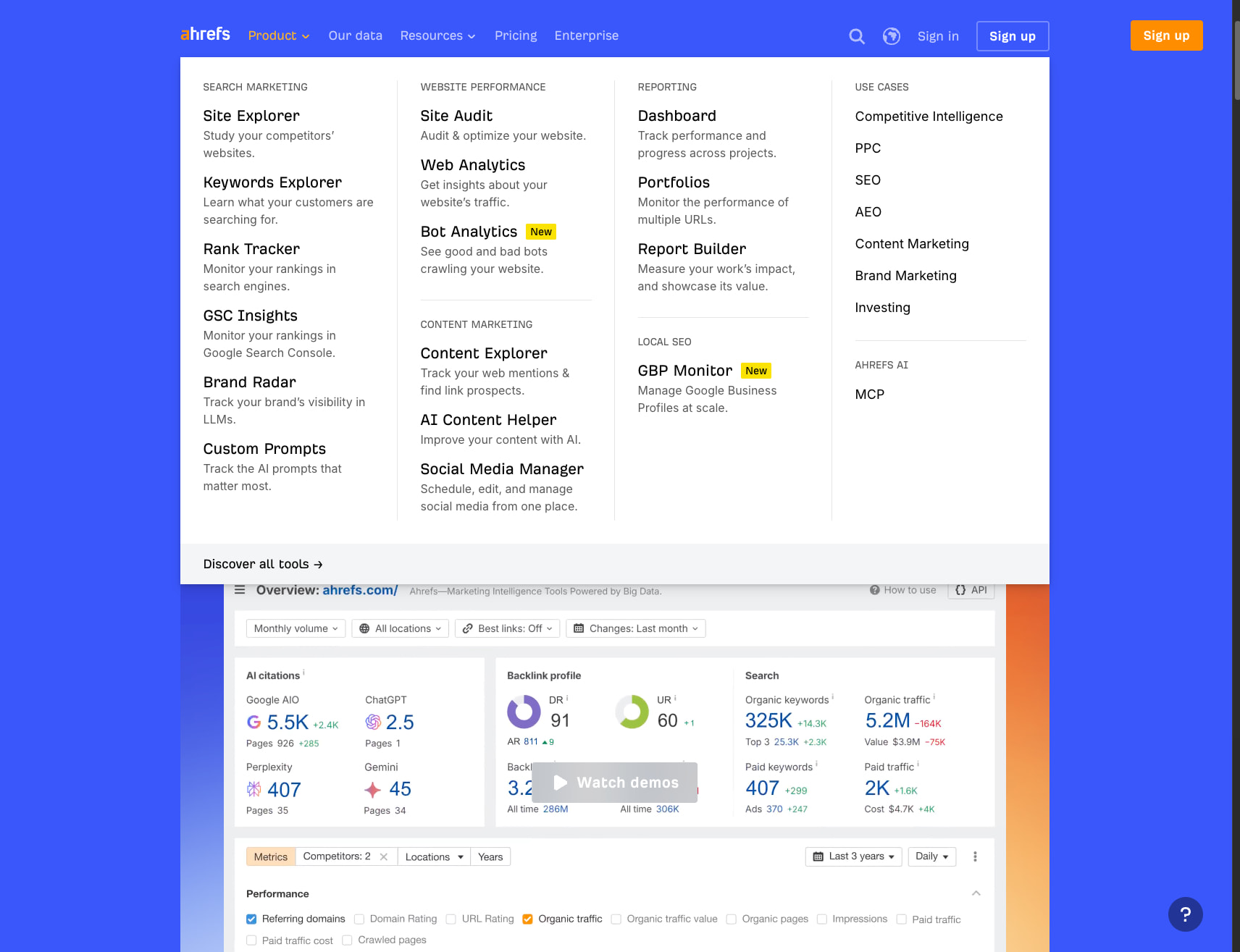
Task: Enable the Impressions checkbox
Action: (822, 919)
